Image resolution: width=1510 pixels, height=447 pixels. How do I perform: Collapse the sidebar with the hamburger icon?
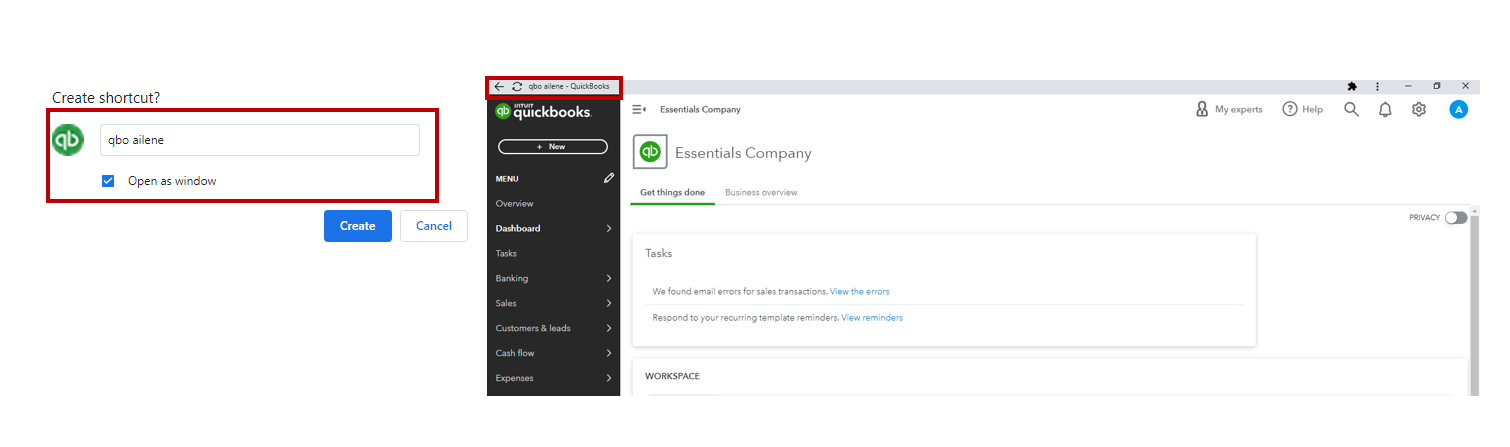coord(639,109)
